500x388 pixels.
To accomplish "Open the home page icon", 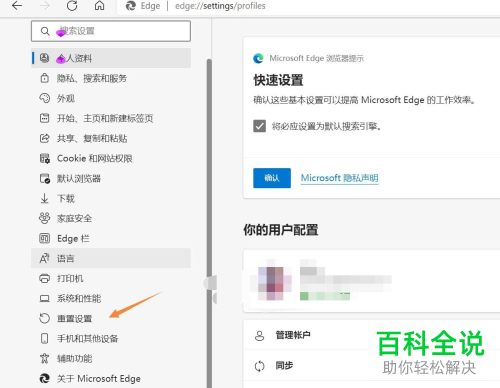I will point(99,6).
